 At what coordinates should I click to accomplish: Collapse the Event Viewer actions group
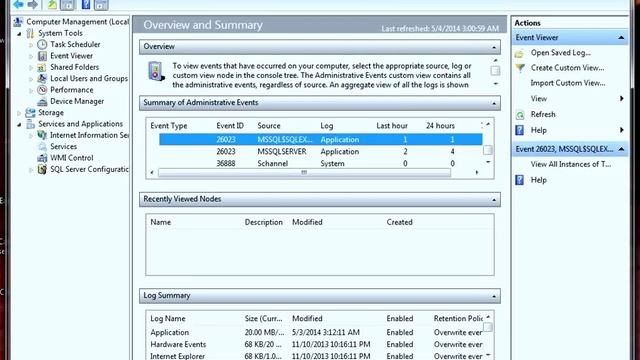621,38
